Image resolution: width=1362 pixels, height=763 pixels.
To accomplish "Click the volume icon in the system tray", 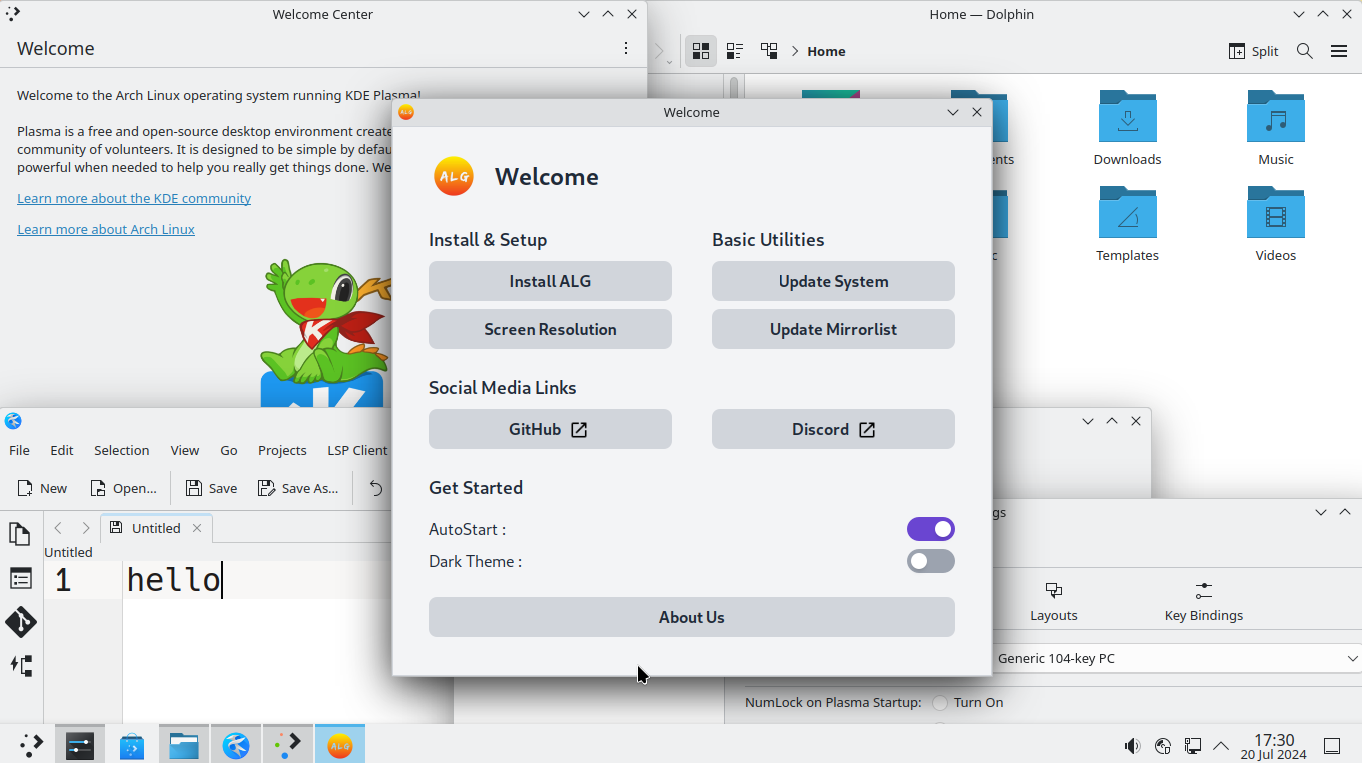I will click(1132, 746).
